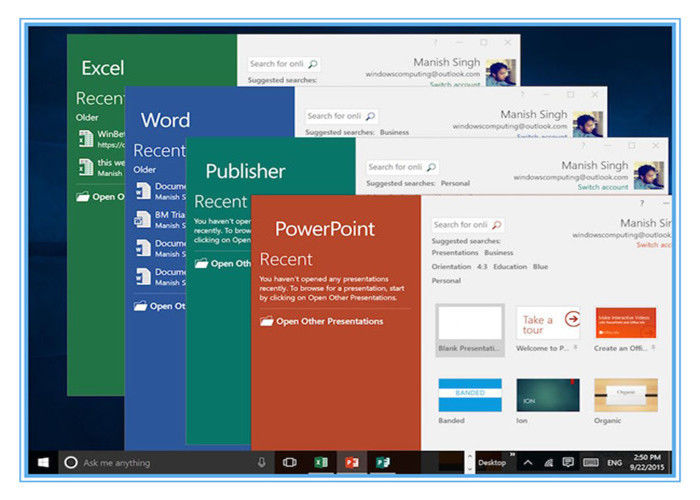This screenshot has height=500, width=700.
Task: Open WinBet... workbook in Excel recent list
Action: point(101,139)
